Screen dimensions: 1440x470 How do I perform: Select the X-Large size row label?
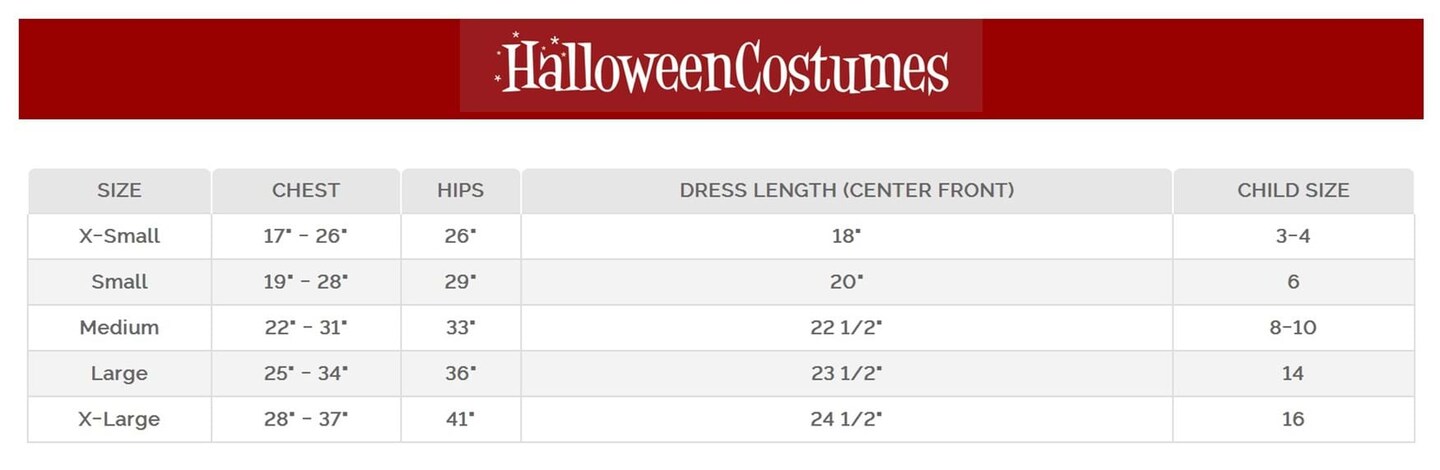[x=119, y=419]
